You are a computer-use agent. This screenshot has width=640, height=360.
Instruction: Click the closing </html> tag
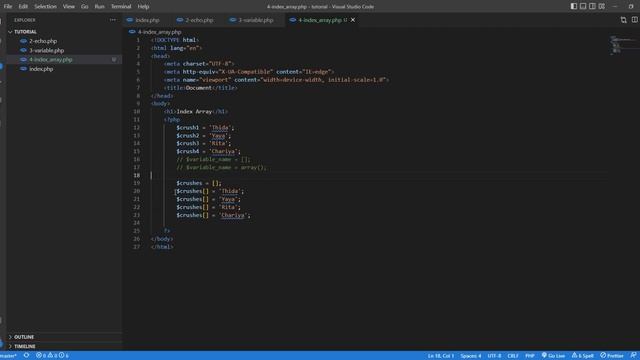[162, 247]
